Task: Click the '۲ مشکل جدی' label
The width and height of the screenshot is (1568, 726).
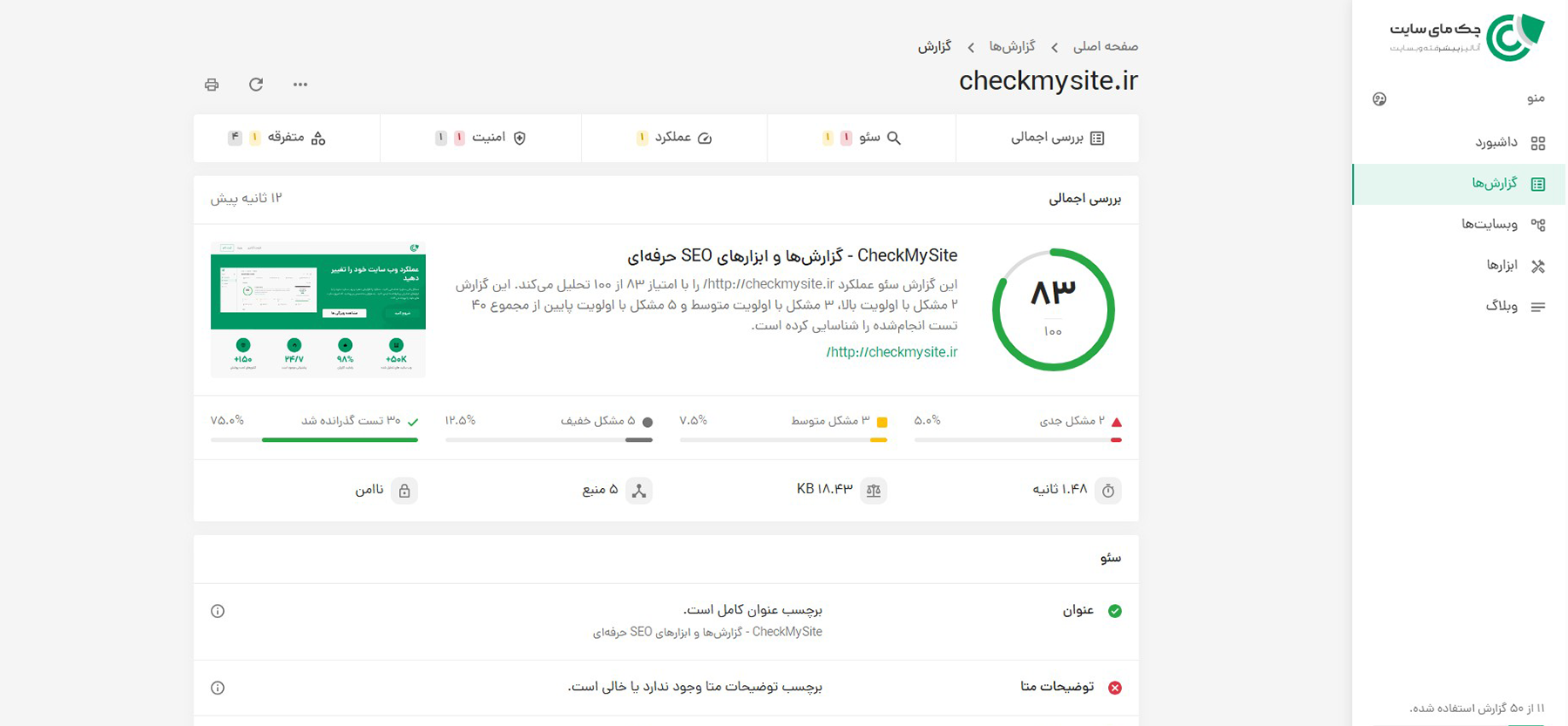Action: (x=1072, y=421)
